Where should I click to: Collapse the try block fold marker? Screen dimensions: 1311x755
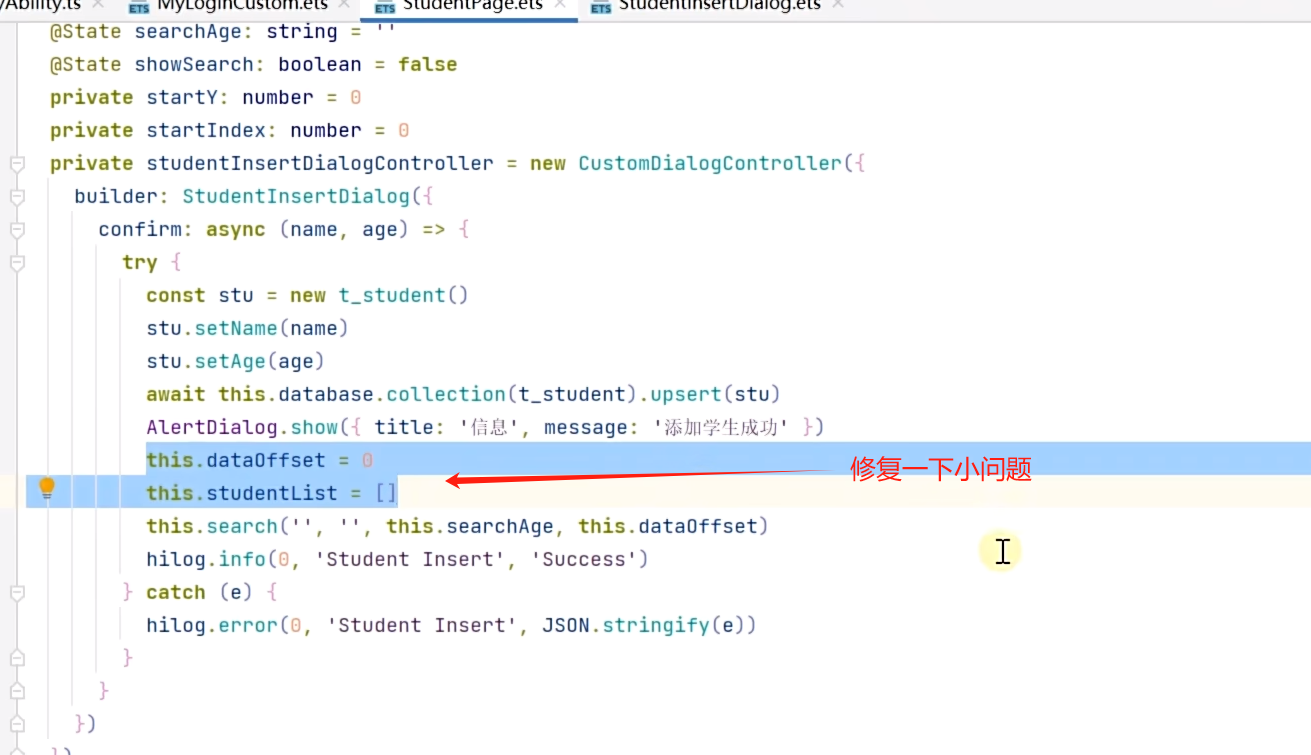(16, 263)
